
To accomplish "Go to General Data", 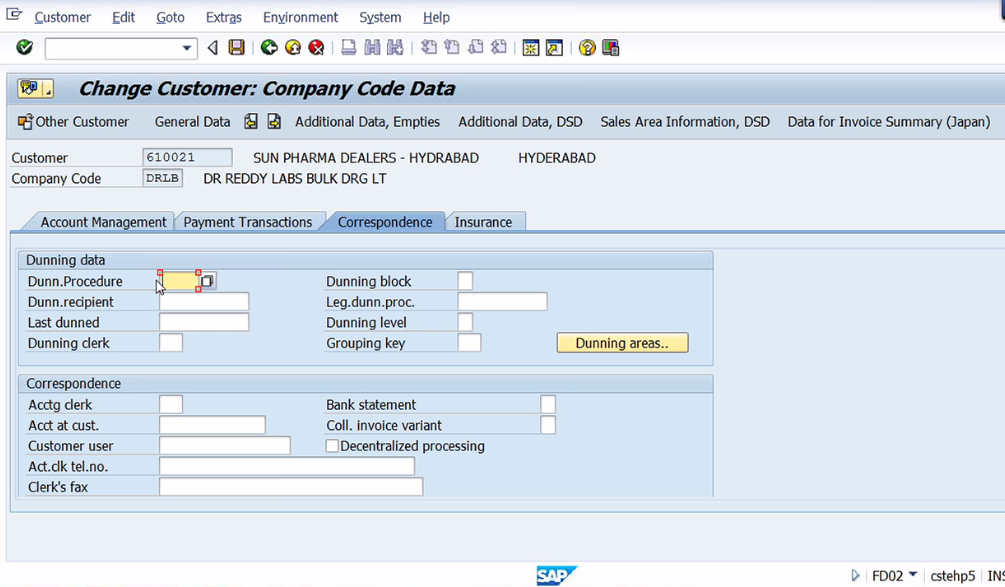I will tap(192, 122).
